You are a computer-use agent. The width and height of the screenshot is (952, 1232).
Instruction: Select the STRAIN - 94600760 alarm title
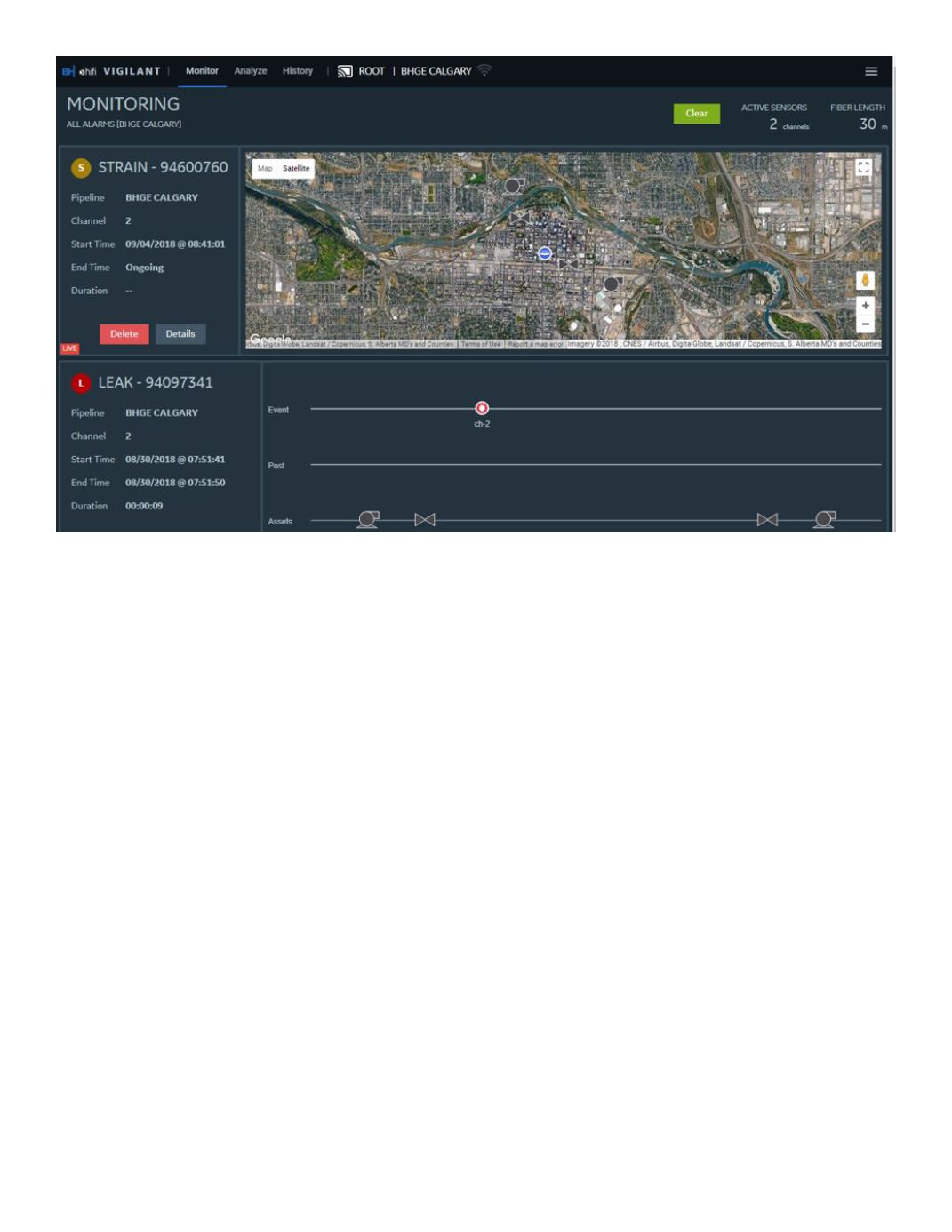[x=163, y=167]
